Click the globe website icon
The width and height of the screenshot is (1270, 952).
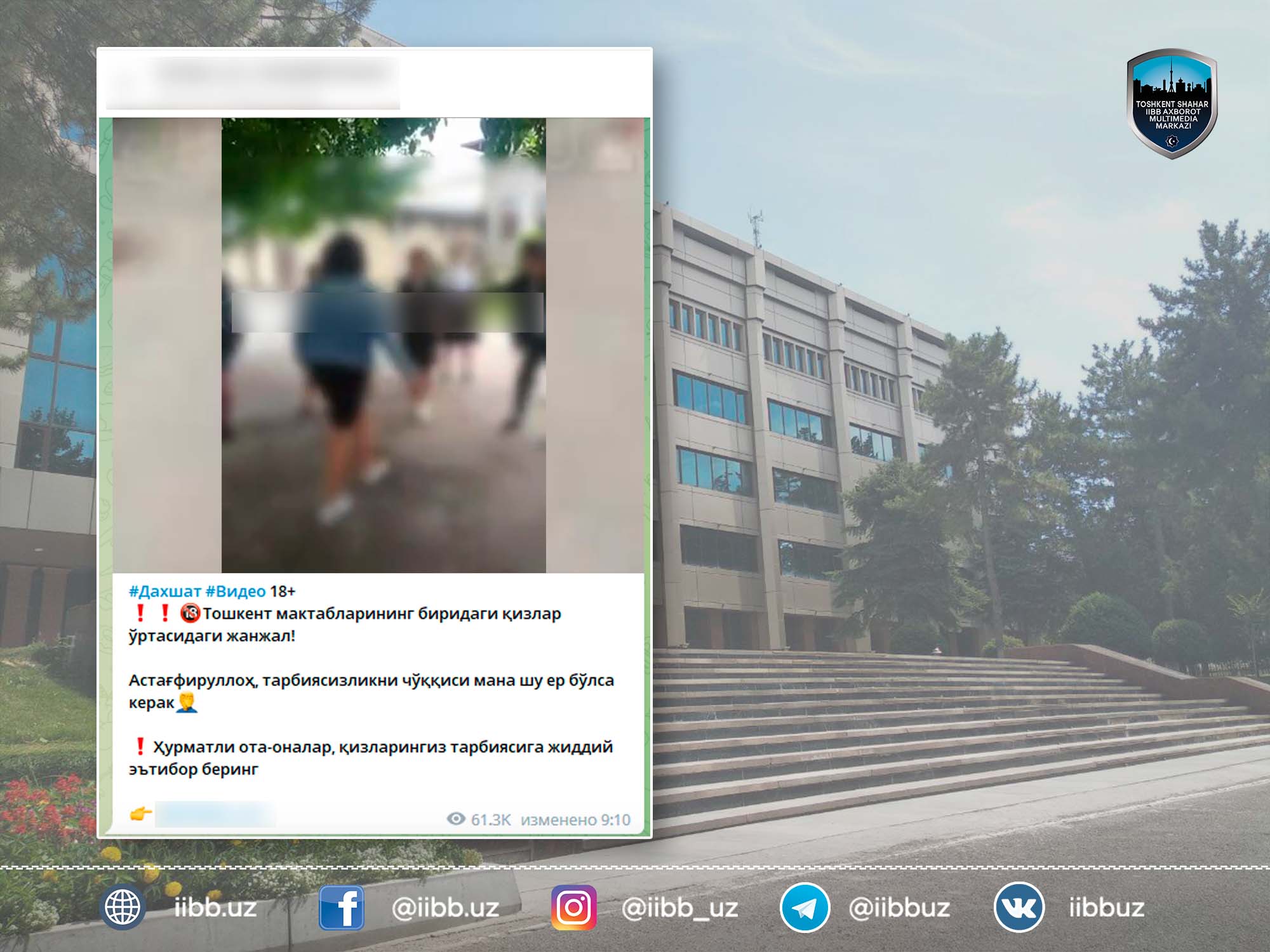click(x=123, y=907)
